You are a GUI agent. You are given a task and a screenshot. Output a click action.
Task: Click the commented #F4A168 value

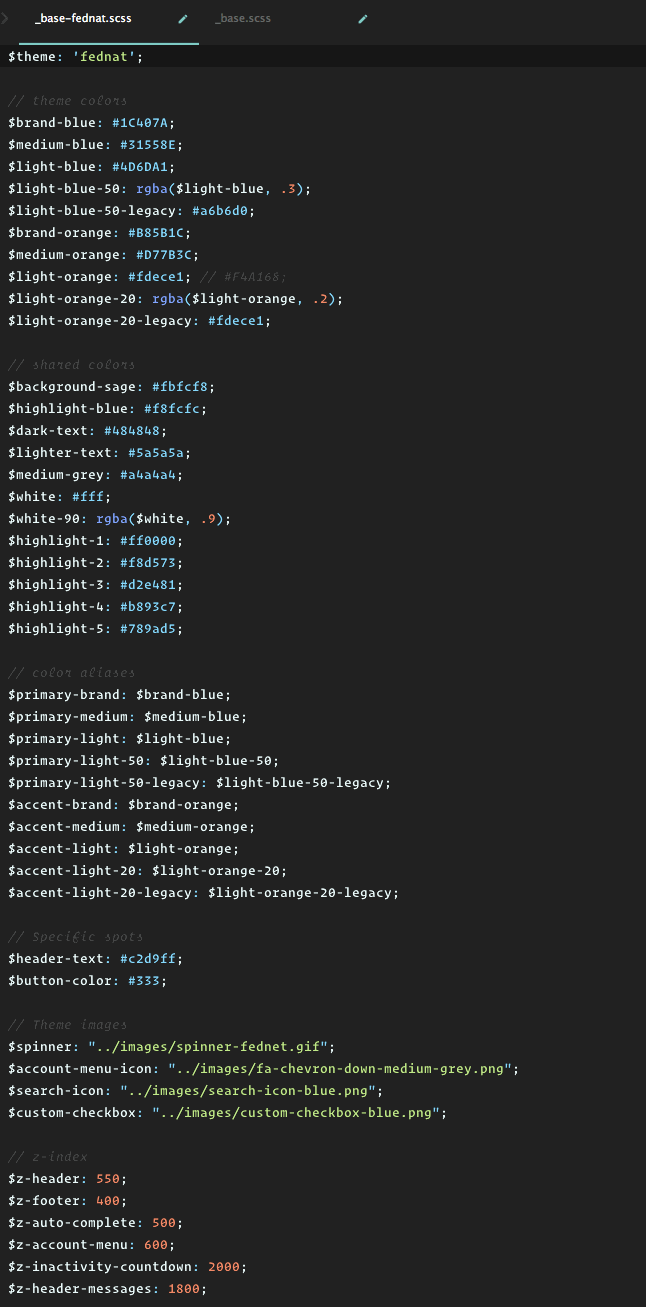click(259, 277)
